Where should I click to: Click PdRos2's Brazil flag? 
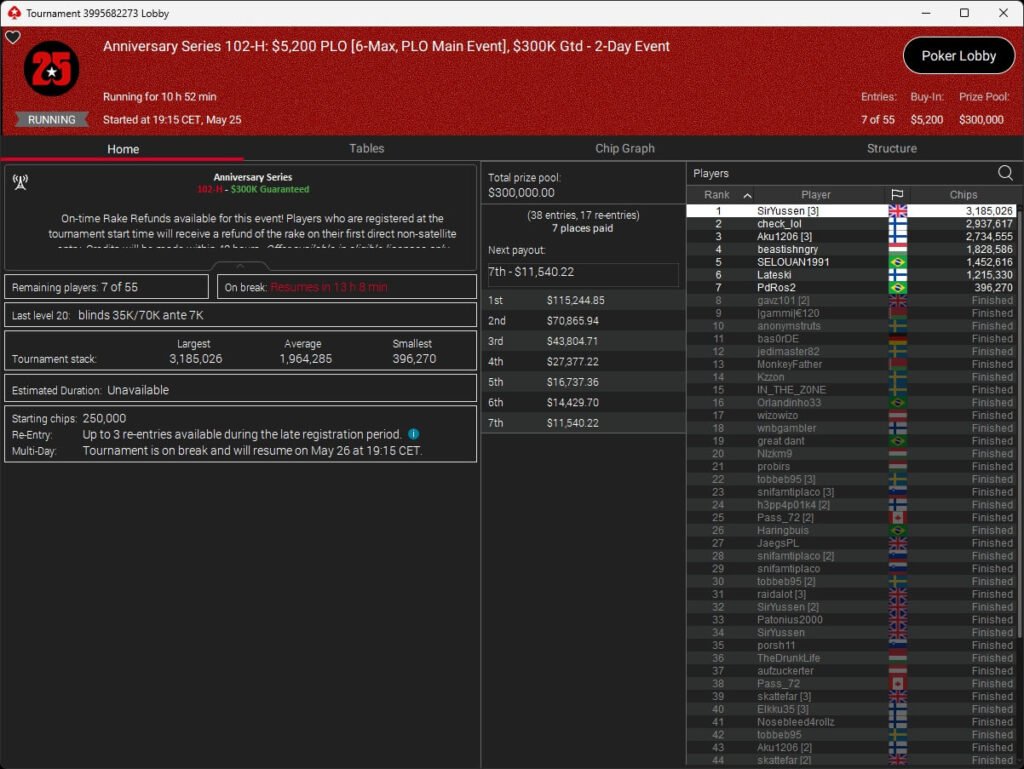(x=897, y=287)
